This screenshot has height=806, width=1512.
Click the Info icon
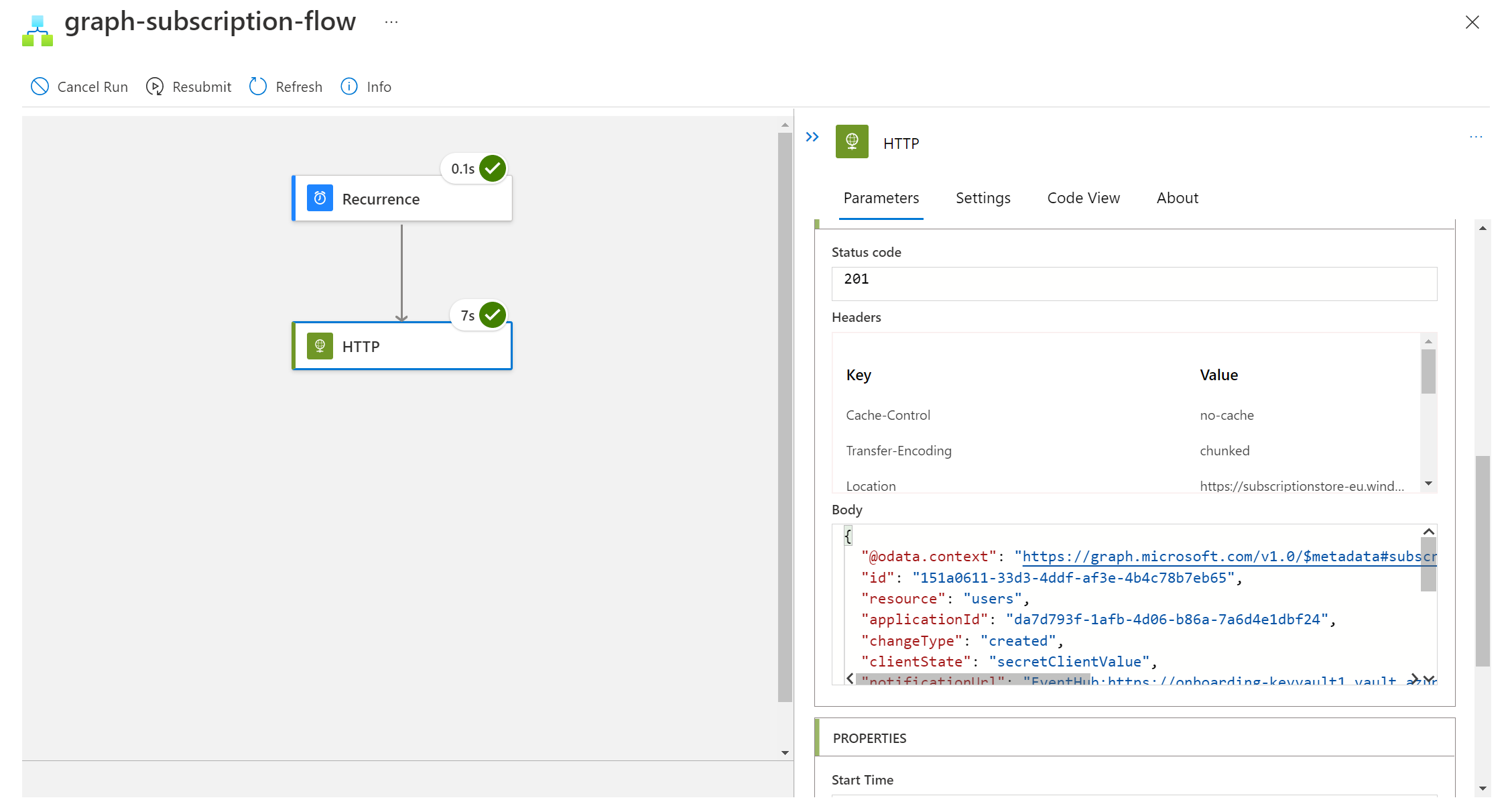tap(349, 87)
